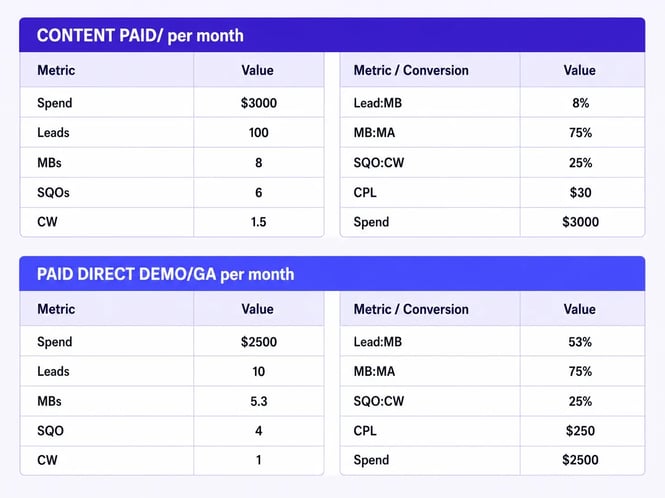Image resolution: width=665 pixels, height=498 pixels.
Task: Select the Leads value 10
Action: coord(259,372)
